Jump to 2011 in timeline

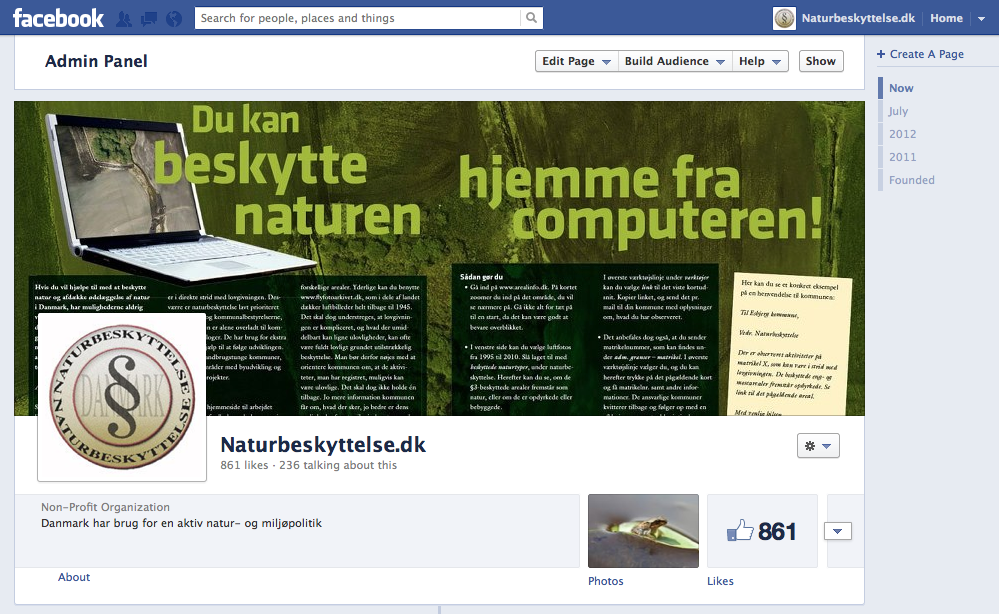tap(903, 157)
